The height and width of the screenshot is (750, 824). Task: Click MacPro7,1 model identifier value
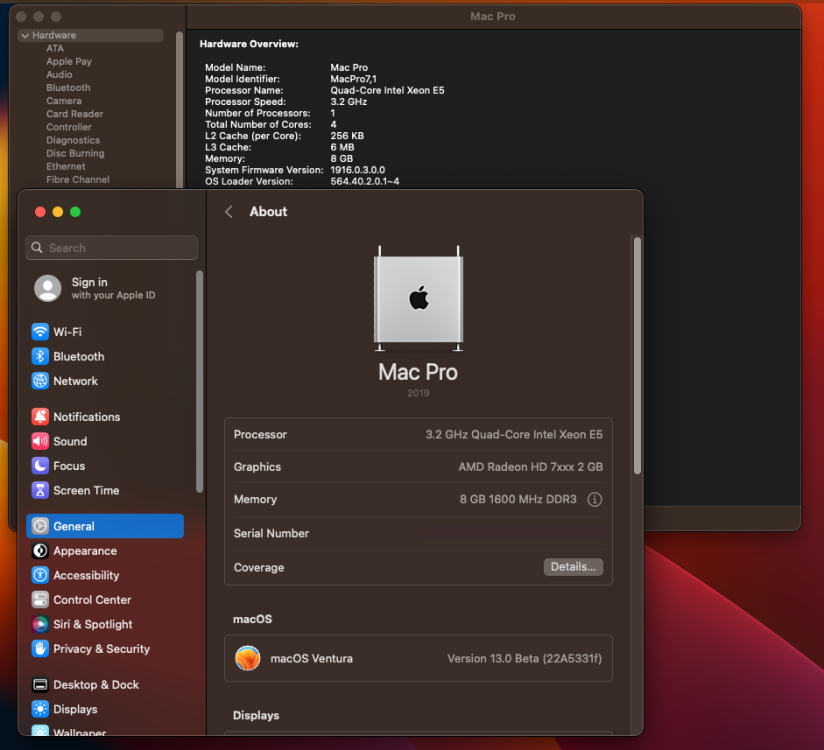353,79
